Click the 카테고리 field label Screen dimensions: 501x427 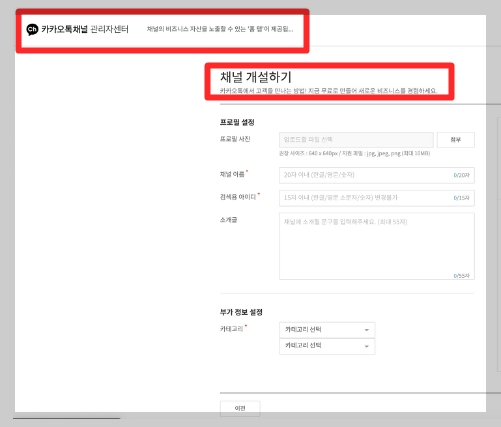coord(232,329)
